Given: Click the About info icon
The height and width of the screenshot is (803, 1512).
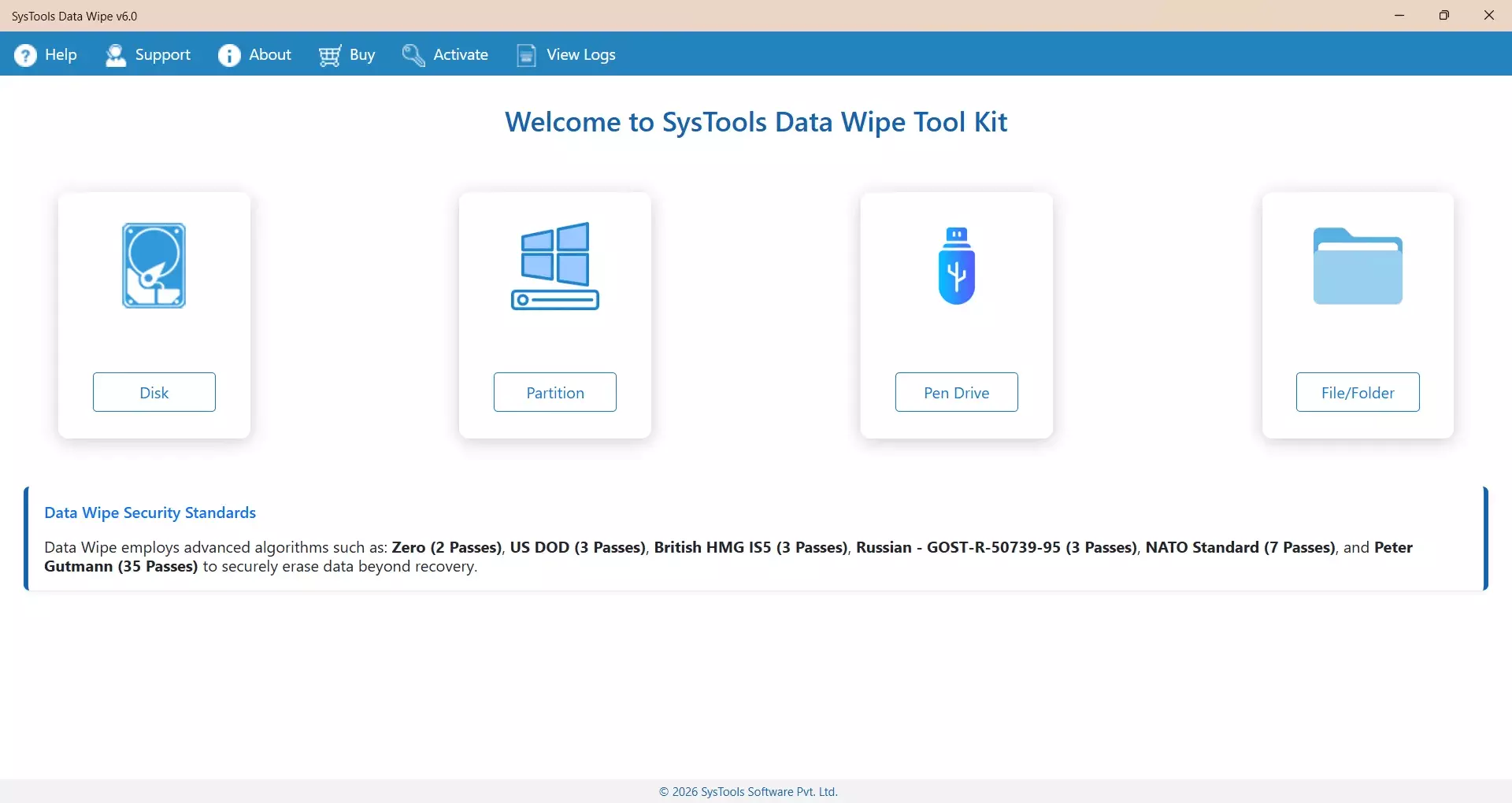Looking at the screenshot, I should coord(229,55).
